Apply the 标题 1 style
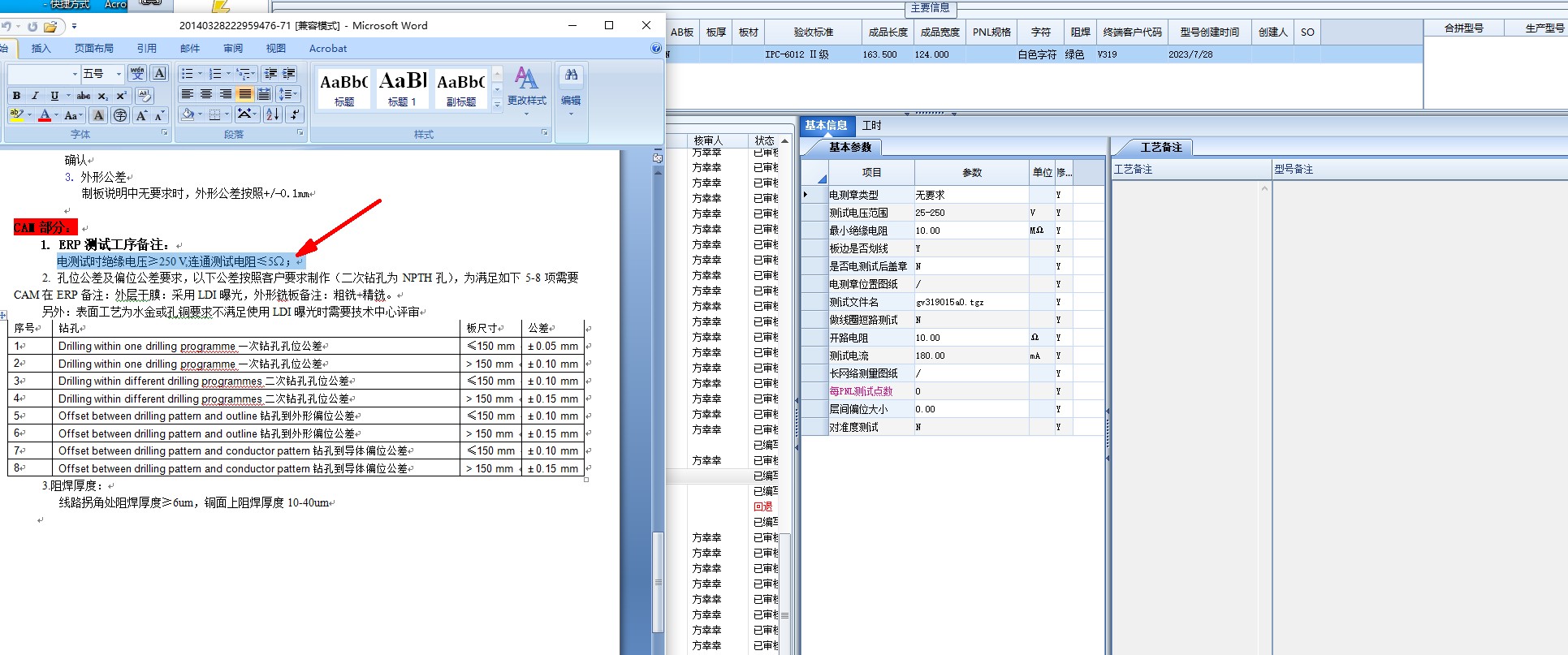Viewport: 1568px width, 655px height. pos(403,88)
